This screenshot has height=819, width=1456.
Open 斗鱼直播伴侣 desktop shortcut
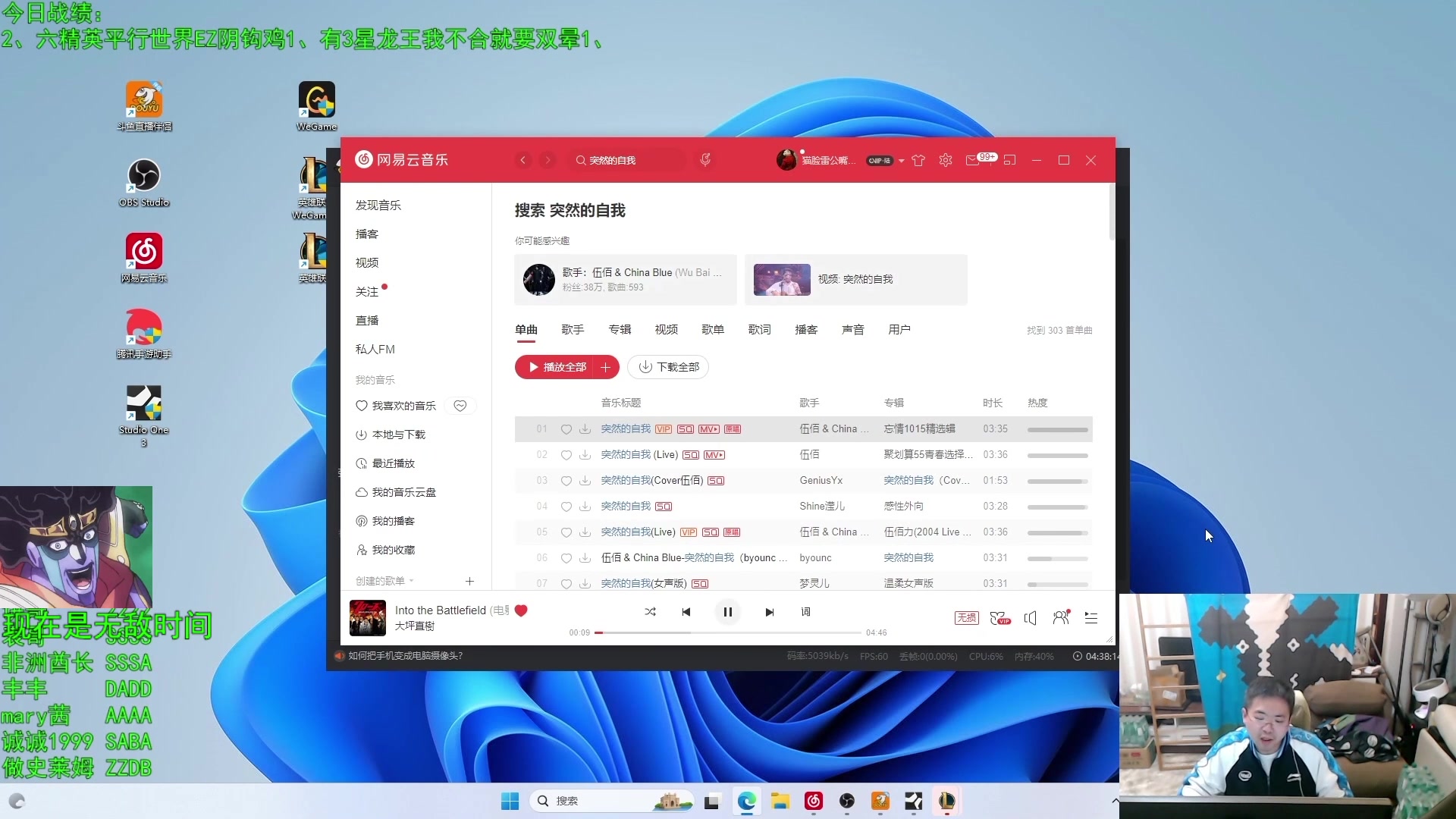click(x=144, y=107)
